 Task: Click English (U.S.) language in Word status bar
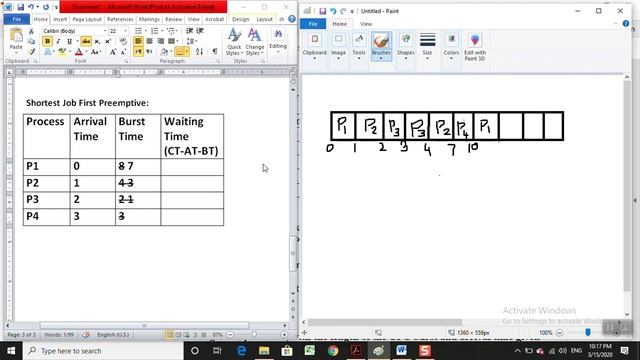click(x=113, y=335)
